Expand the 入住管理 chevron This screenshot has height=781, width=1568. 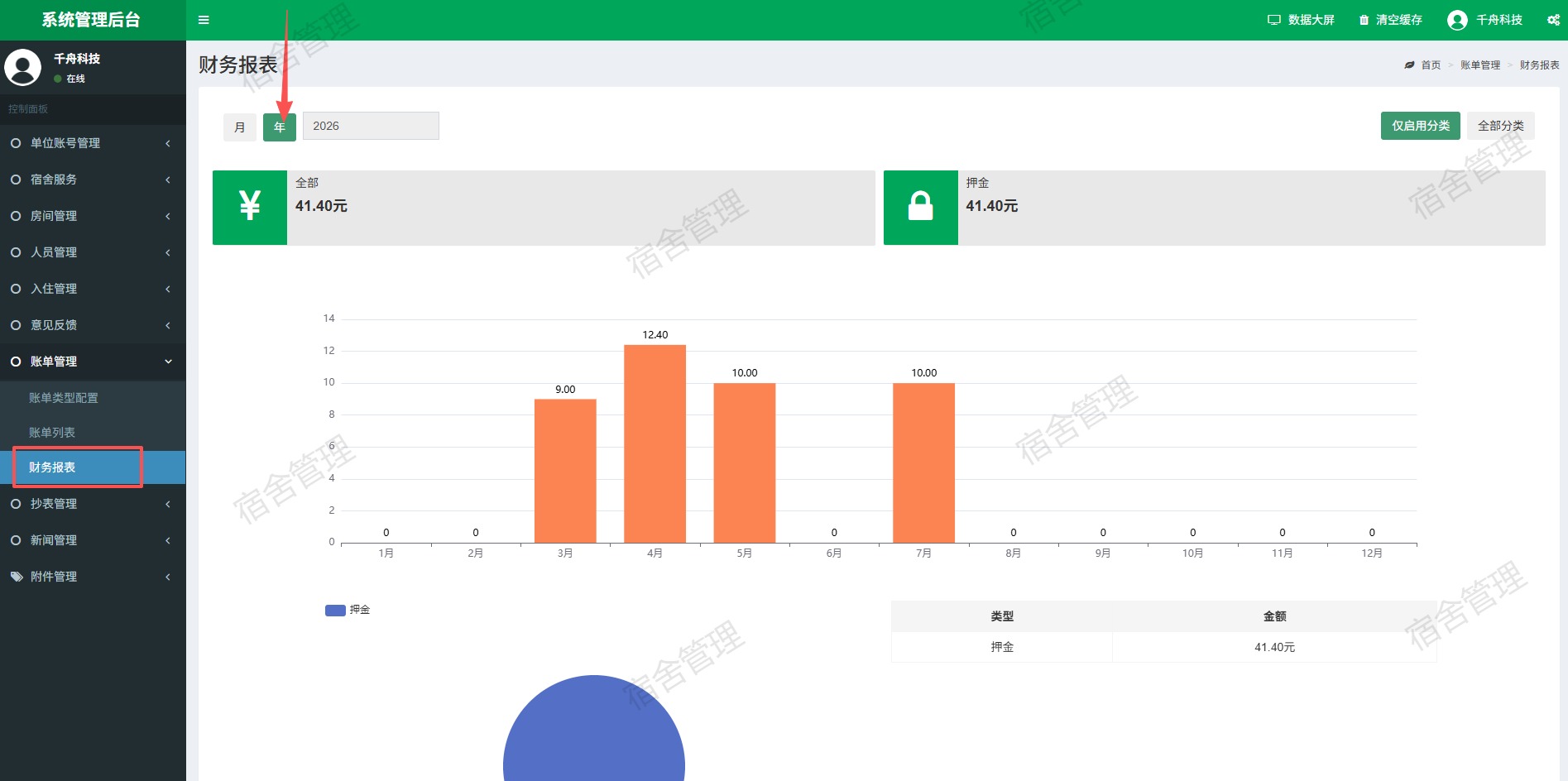pyautogui.click(x=168, y=289)
